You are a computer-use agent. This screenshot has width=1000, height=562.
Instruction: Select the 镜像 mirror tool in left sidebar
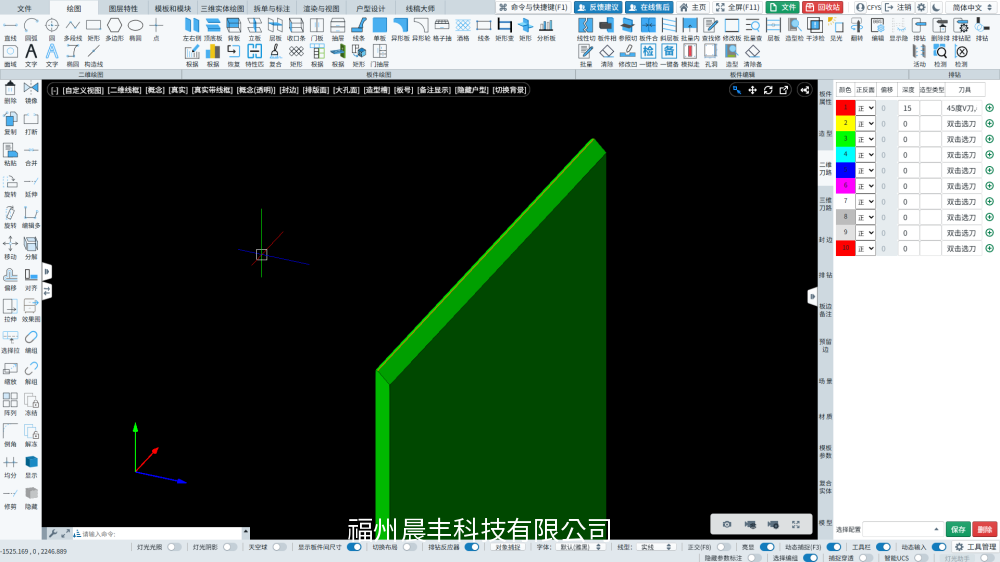[x=31, y=92]
